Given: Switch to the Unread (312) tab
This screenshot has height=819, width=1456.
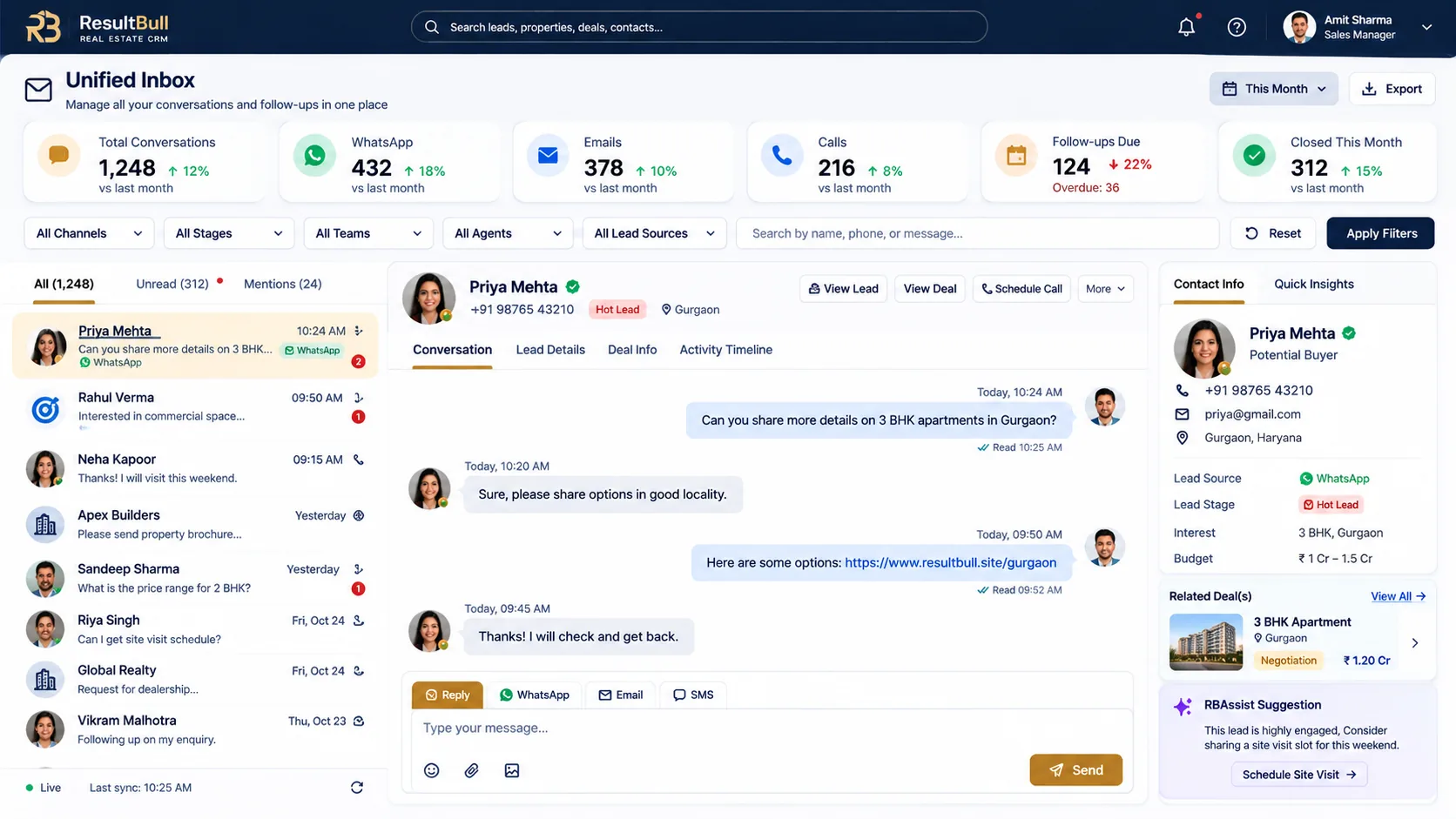Looking at the screenshot, I should [172, 284].
